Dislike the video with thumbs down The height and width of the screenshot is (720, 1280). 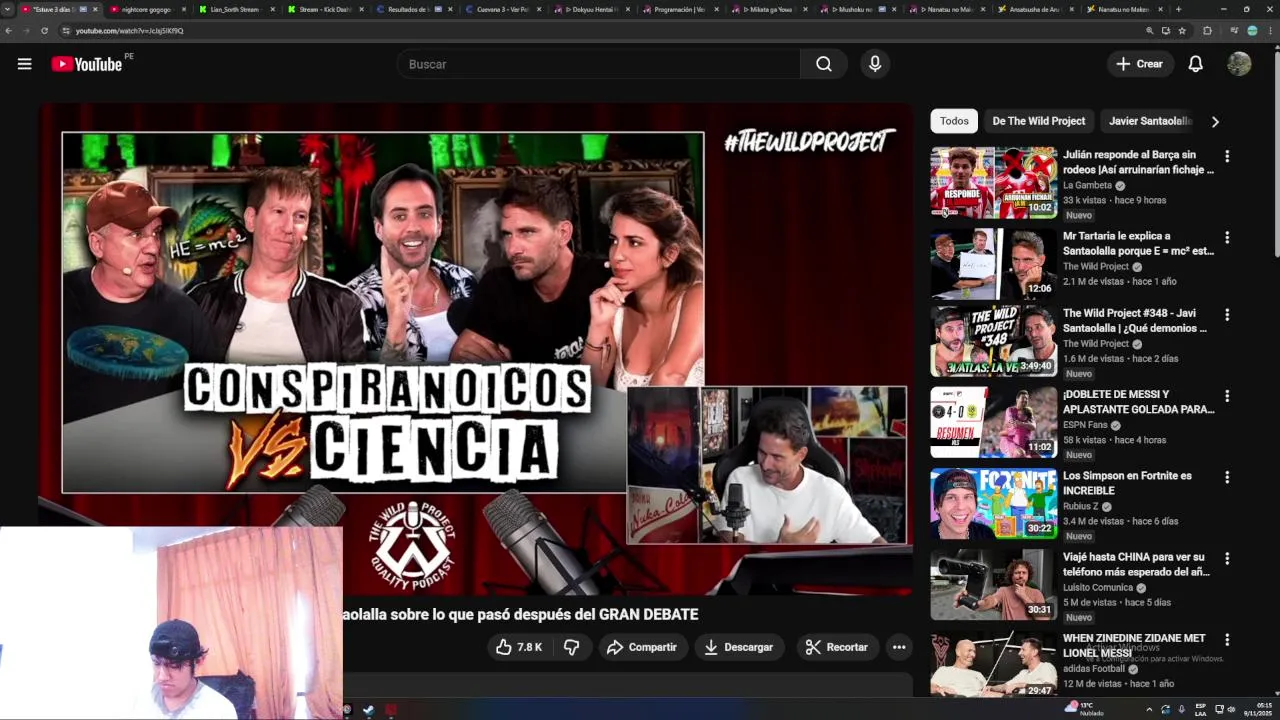tap(572, 647)
